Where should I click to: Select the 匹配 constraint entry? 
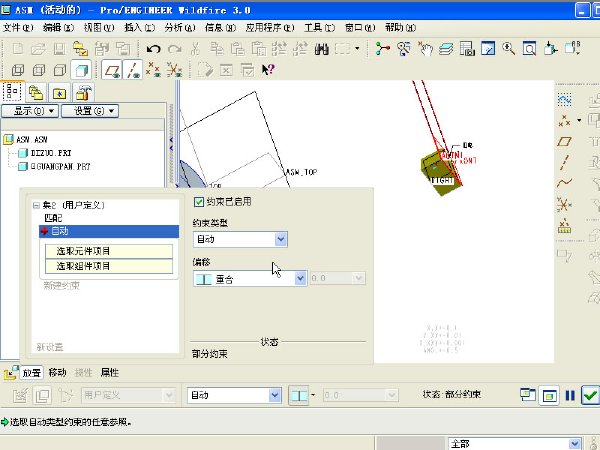(53, 218)
